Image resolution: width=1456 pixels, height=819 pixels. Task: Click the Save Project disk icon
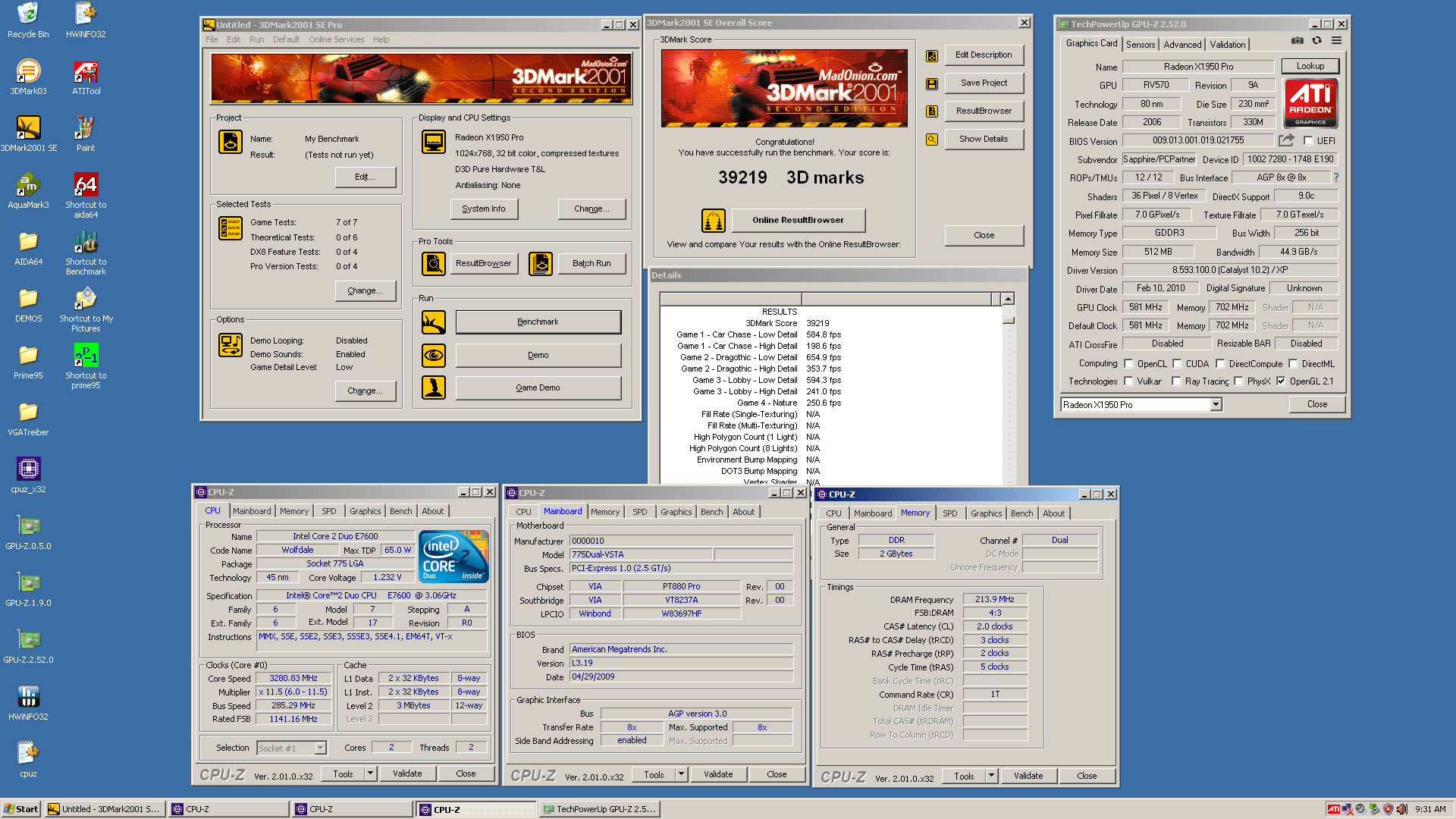(x=932, y=83)
